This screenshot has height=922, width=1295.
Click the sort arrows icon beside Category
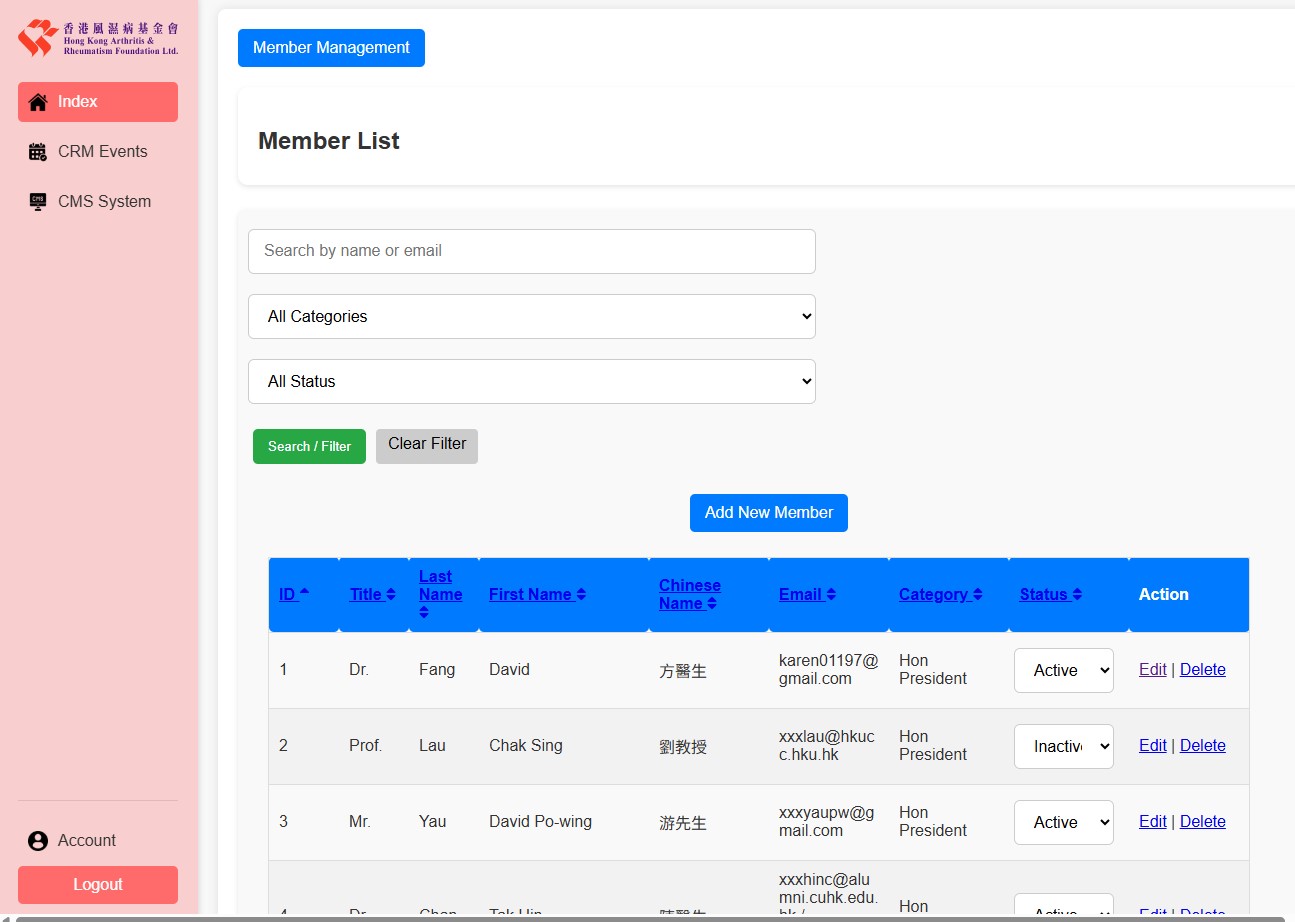point(977,595)
